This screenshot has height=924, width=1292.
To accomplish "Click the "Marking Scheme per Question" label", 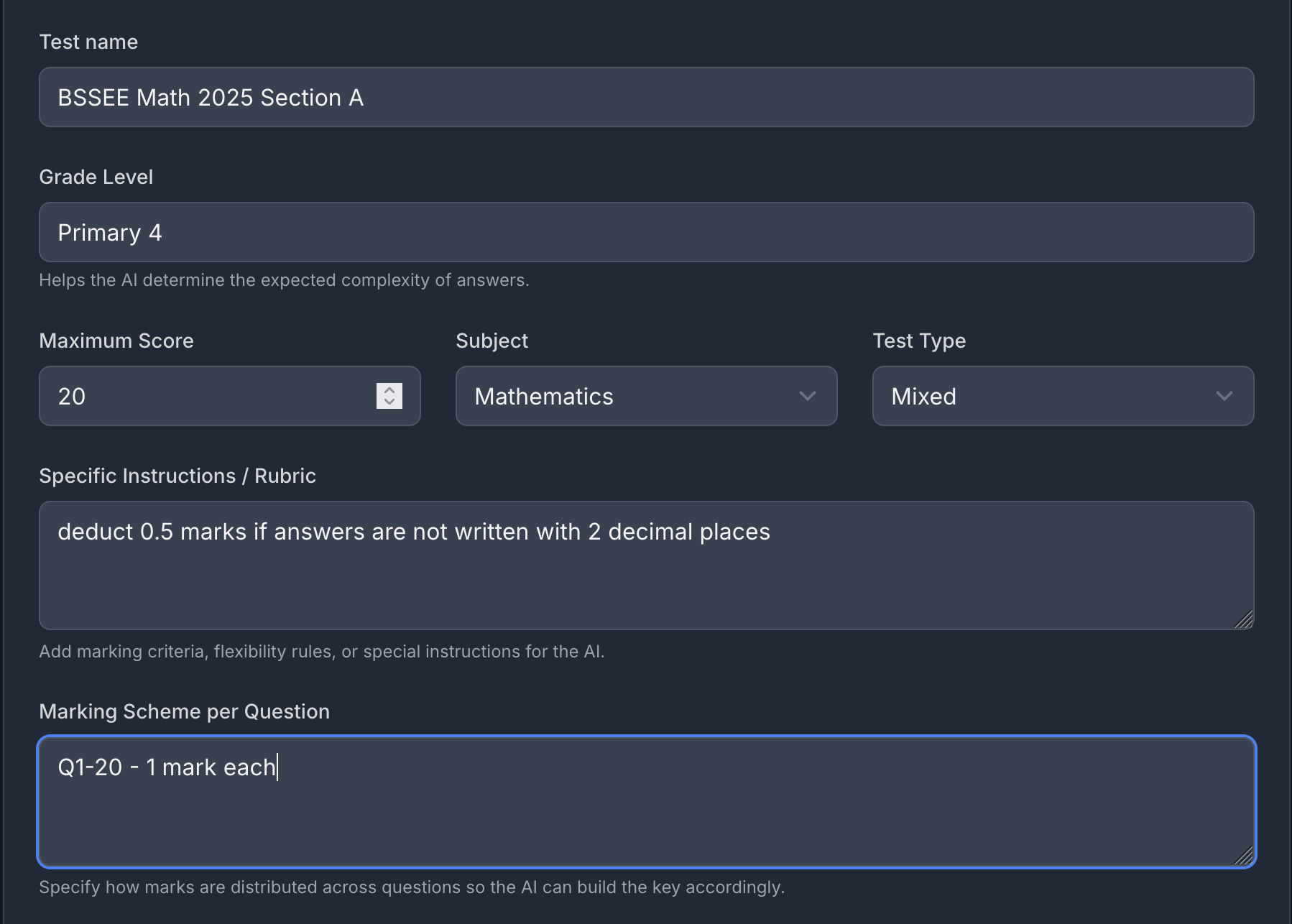I will pyautogui.click(x=184, y=711).
